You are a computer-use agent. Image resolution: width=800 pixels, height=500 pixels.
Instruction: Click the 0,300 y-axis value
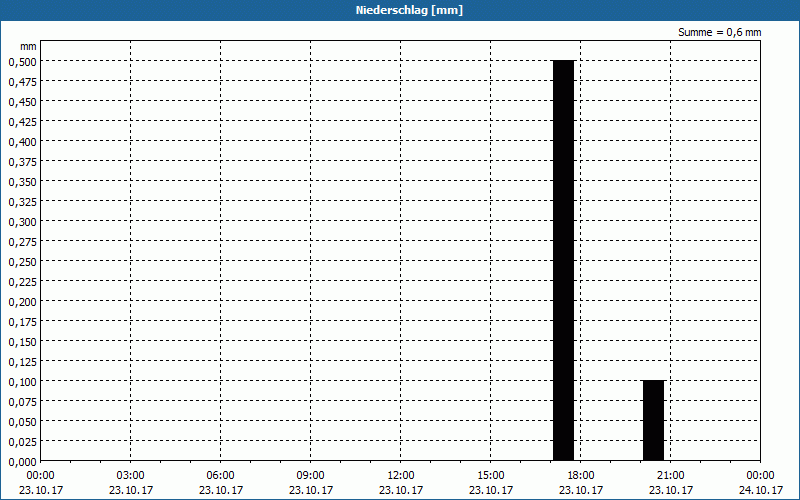[22, 221]
